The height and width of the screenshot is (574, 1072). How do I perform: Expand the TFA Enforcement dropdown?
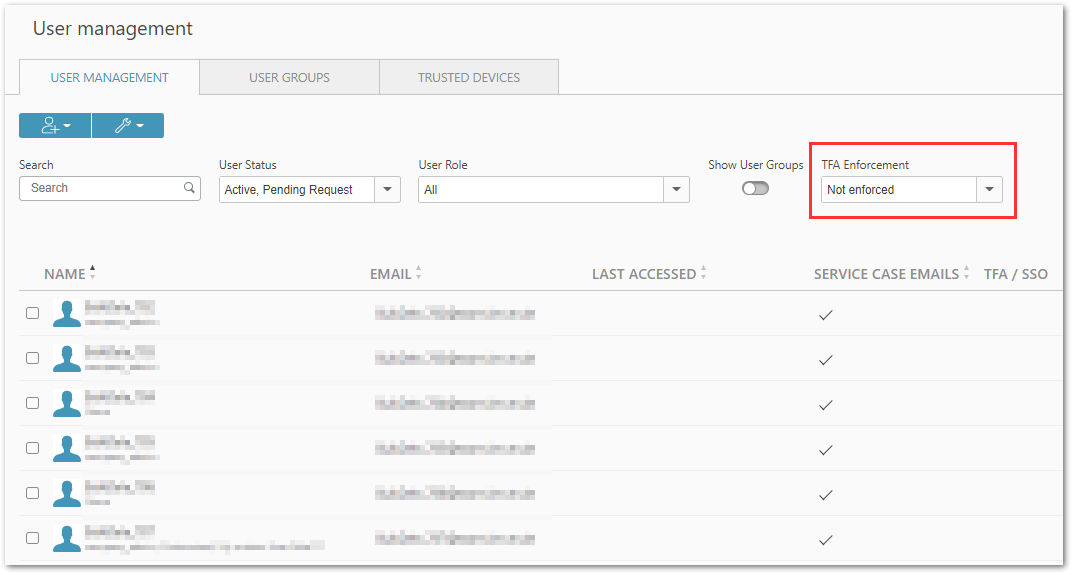click(911, 189)
